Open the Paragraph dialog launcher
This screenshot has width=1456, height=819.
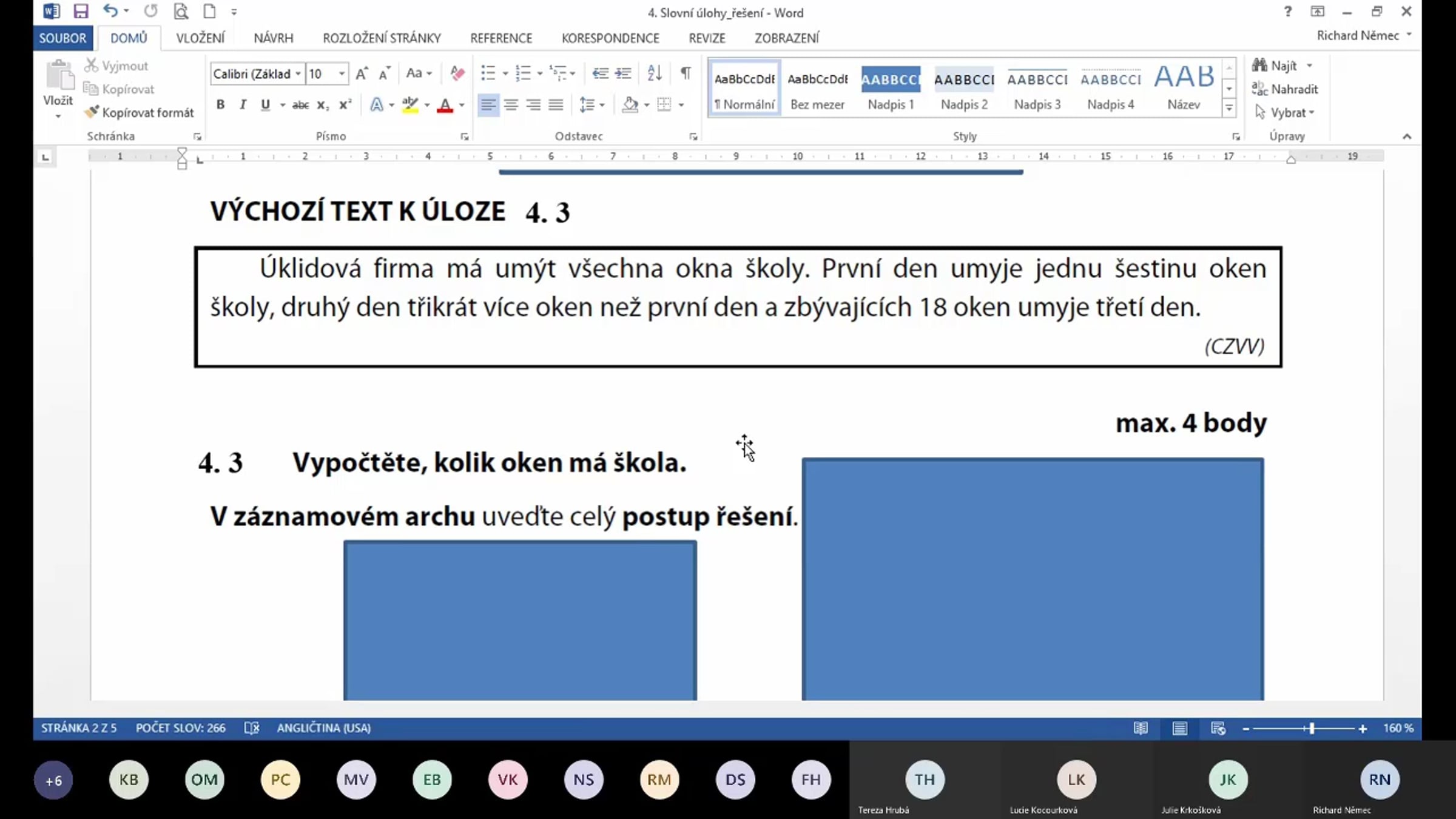[x=693, y=137]
